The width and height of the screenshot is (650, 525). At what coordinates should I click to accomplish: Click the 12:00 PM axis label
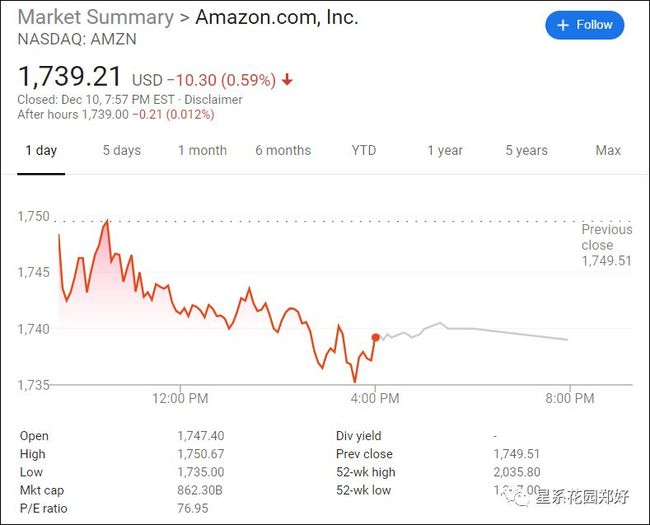click(180, 399)
